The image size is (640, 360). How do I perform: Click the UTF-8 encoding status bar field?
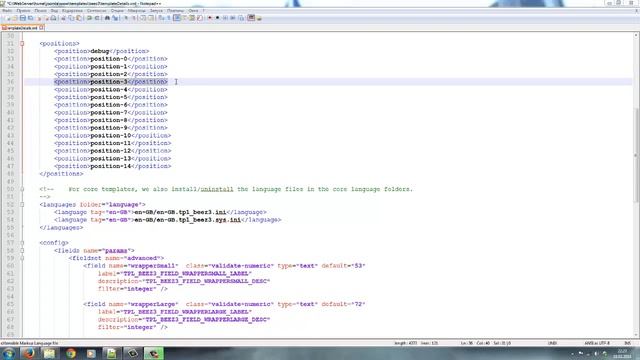tap(596, 343)
